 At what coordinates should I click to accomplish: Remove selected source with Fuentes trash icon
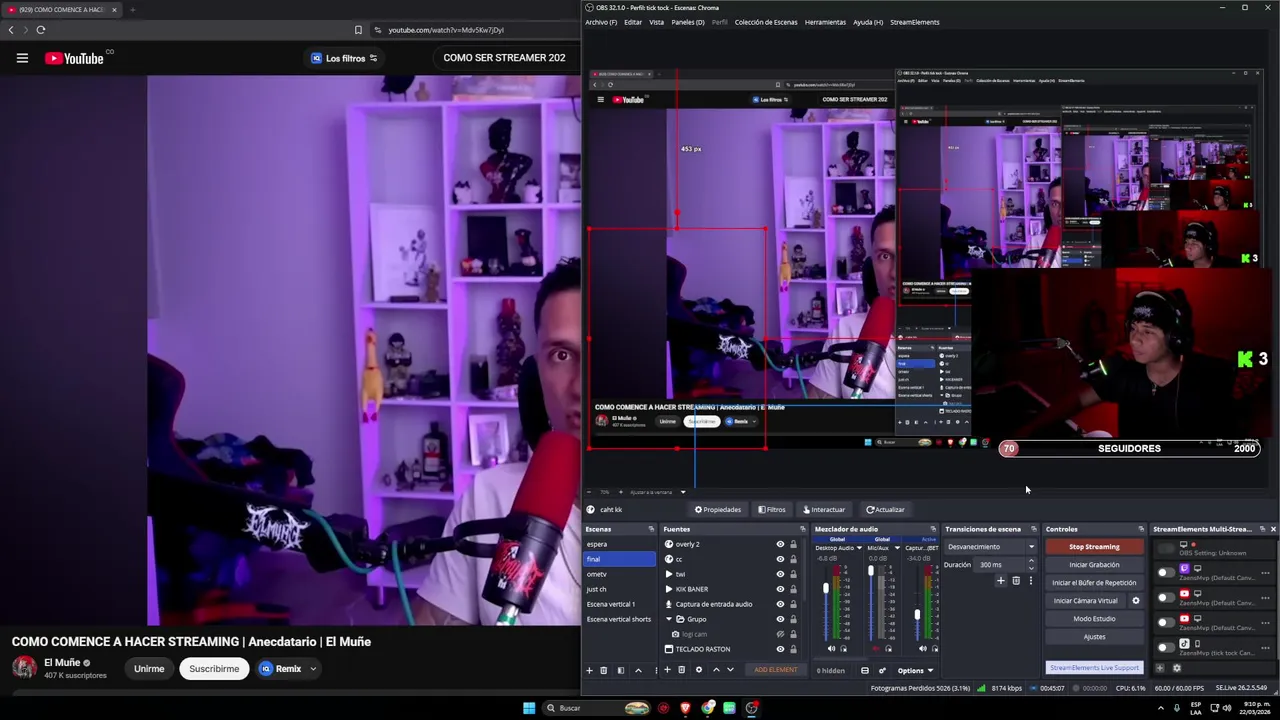click(x=681, y=670)
